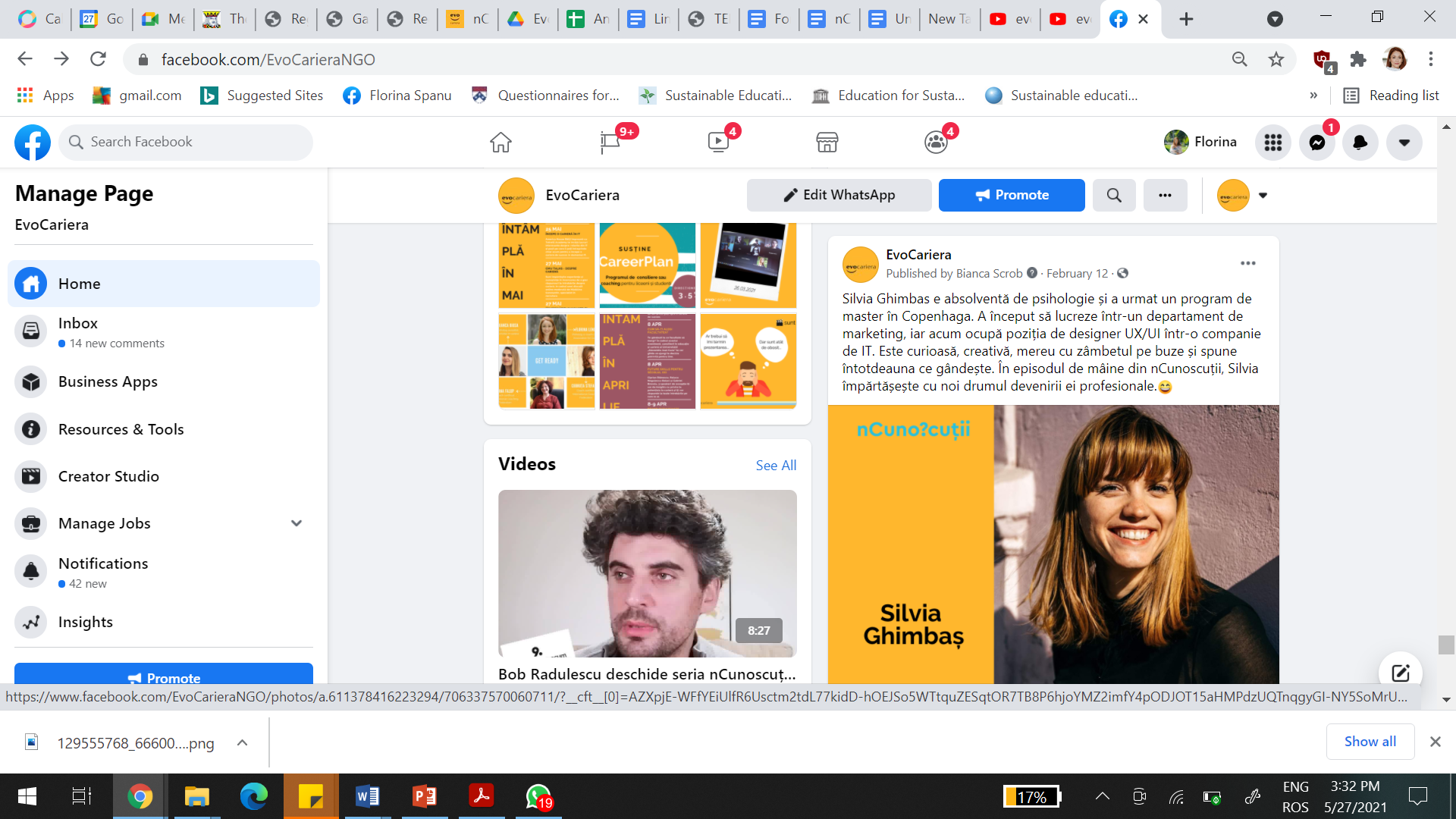
Task: Show hidden system tray icons
Action: [x=1103, y=796]
